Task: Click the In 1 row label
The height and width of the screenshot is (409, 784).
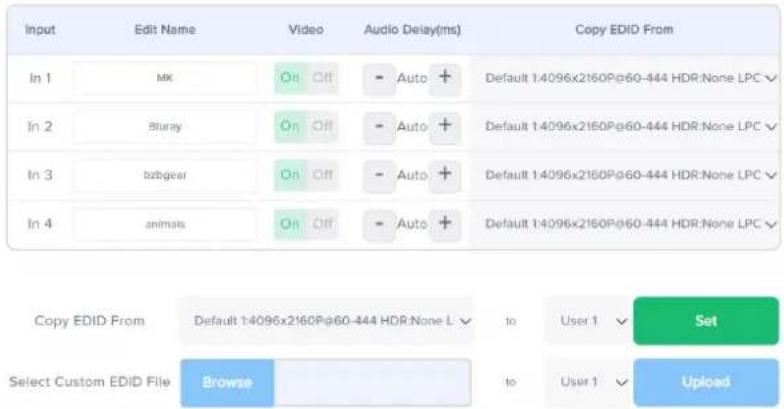Action: tap(40, 78)
